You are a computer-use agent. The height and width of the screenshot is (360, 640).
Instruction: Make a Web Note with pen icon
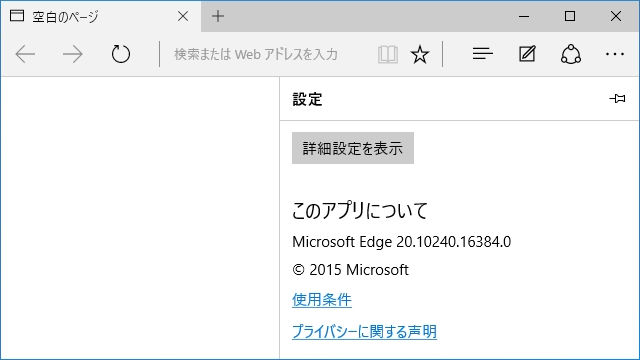pos(527,54)
